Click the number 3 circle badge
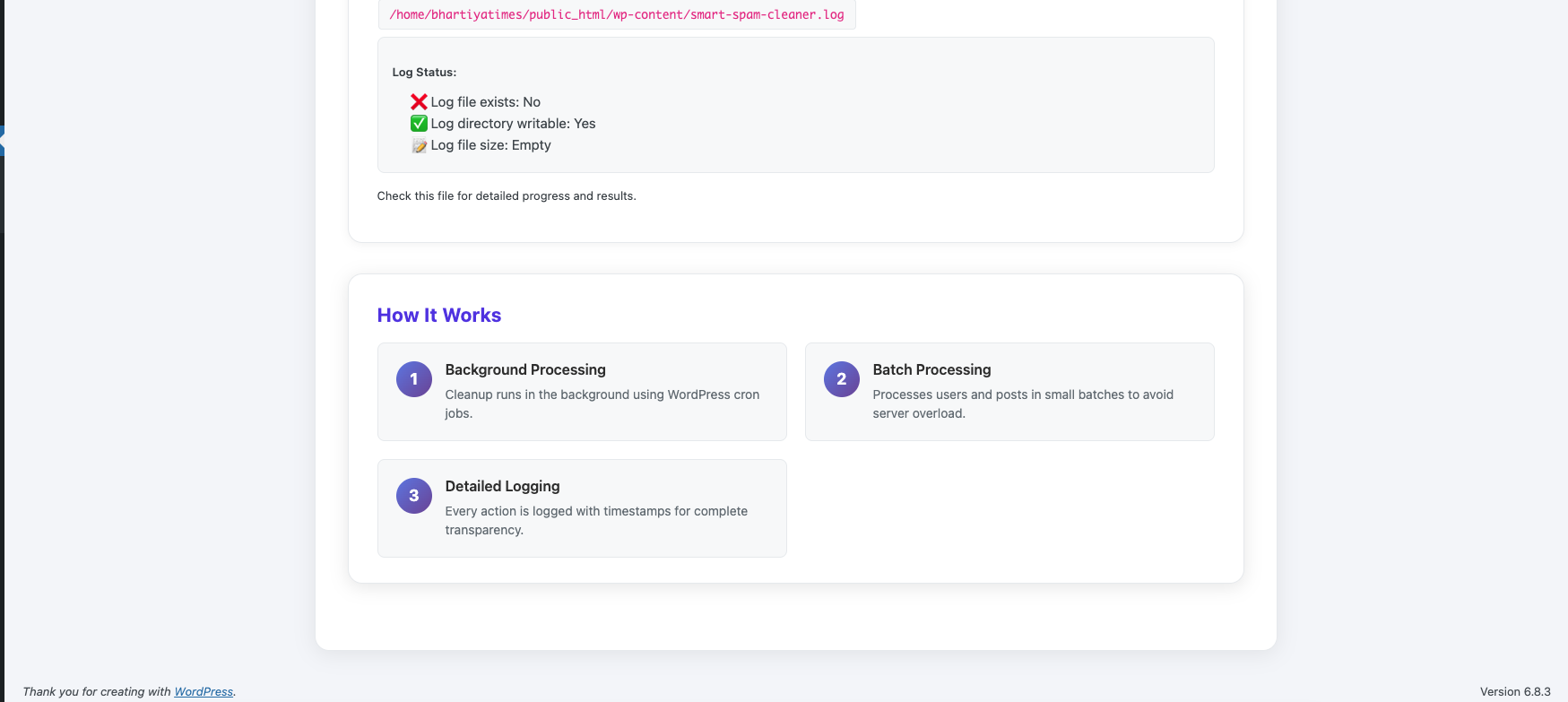The image size is (1568, 702). point(414,496)
